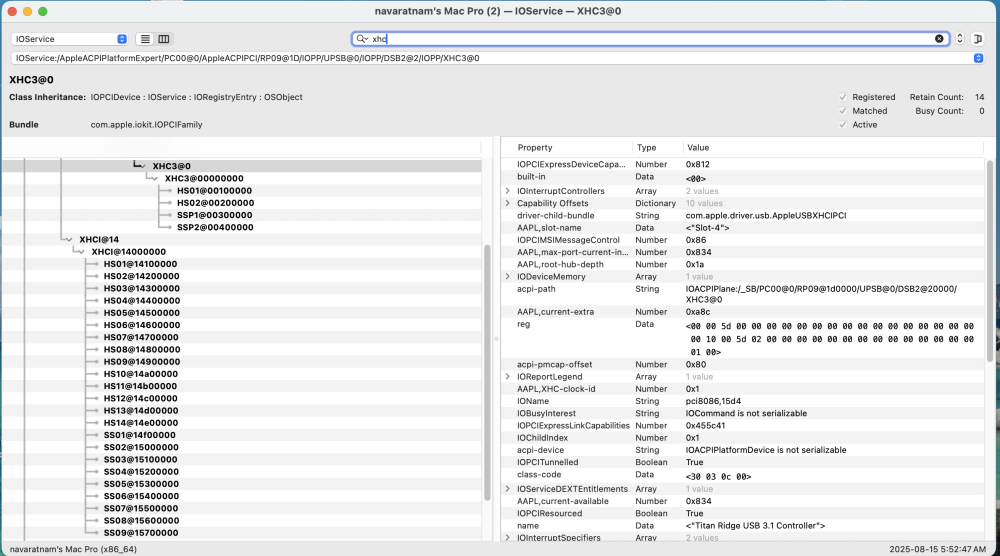The image size is (1000, 556).
Task: Expand the Capability Offsets dictionary
Action: pyautogui.click(x=508, y=203)
